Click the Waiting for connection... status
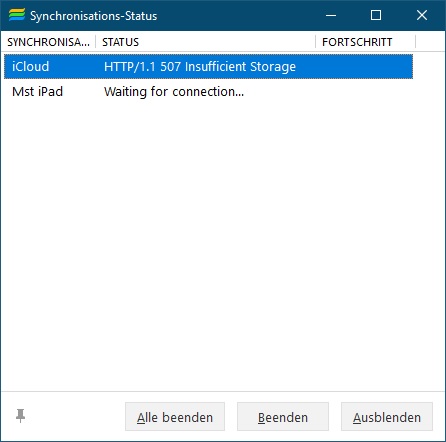 pyautogui.click(x=174, y=92)
